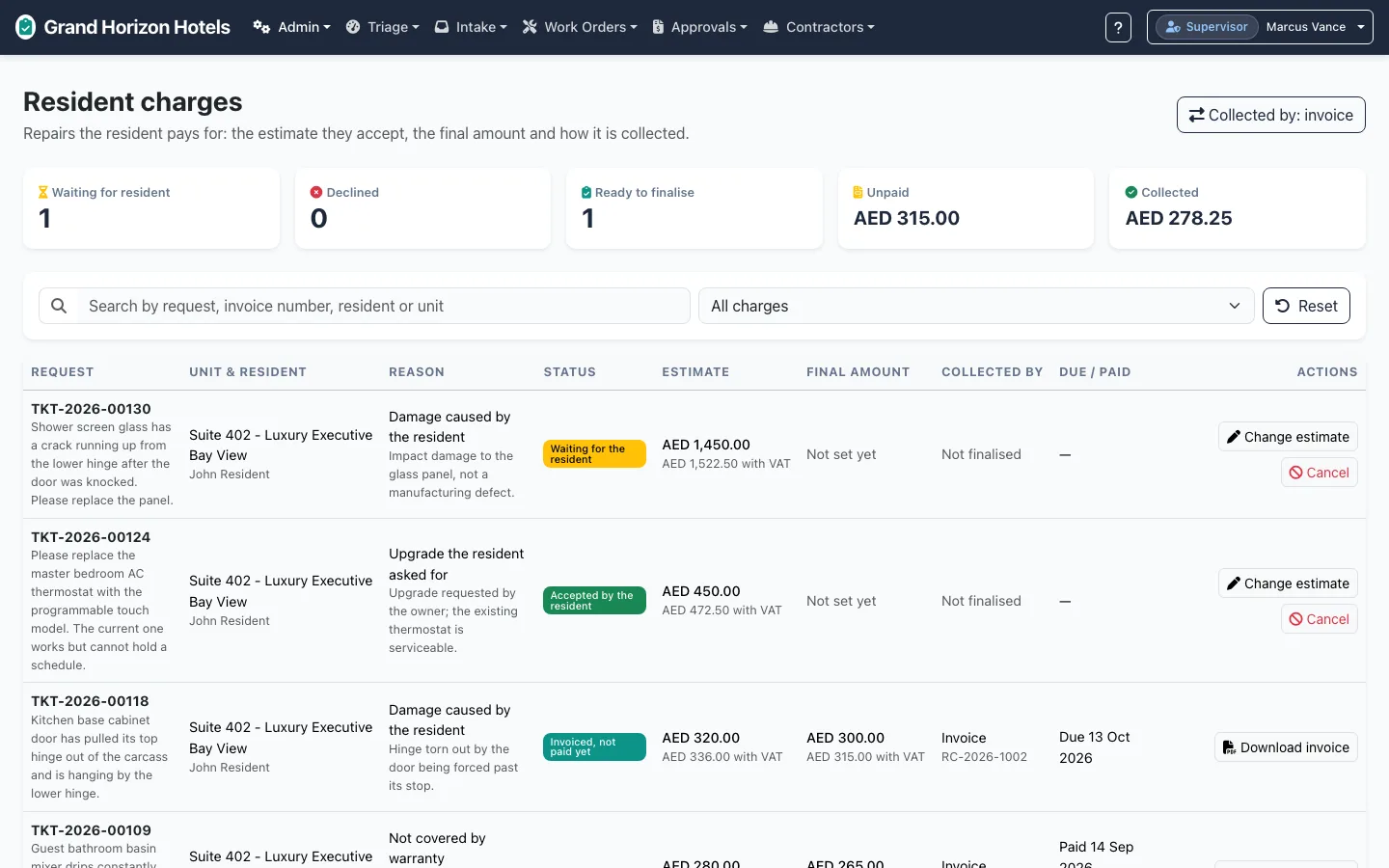The height and width of the screenshot is (868, 1389).
Task: Click the Grand Horizon Hotels shield logo
Action: [26, 27]
